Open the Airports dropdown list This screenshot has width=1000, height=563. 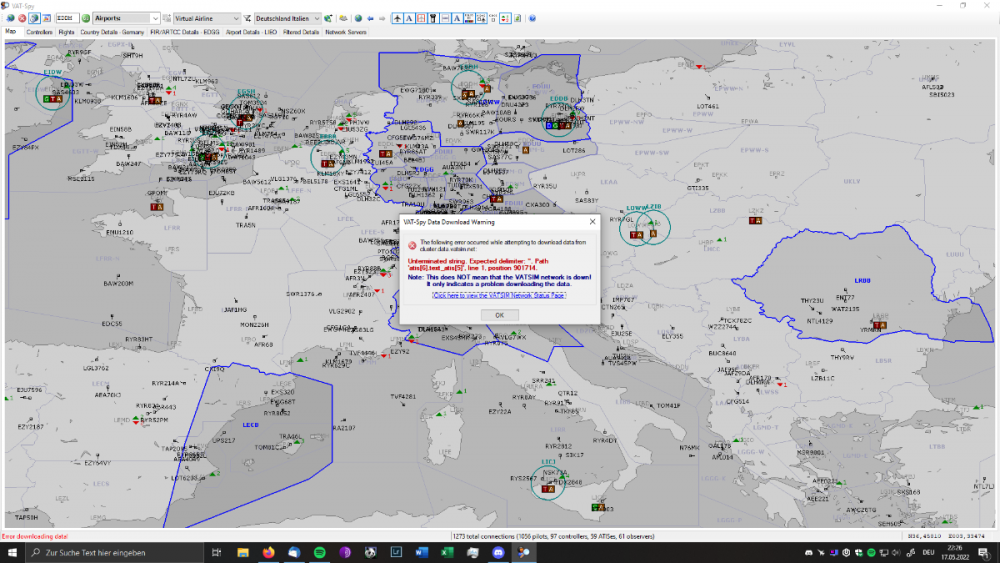click(x=155, y=18)
